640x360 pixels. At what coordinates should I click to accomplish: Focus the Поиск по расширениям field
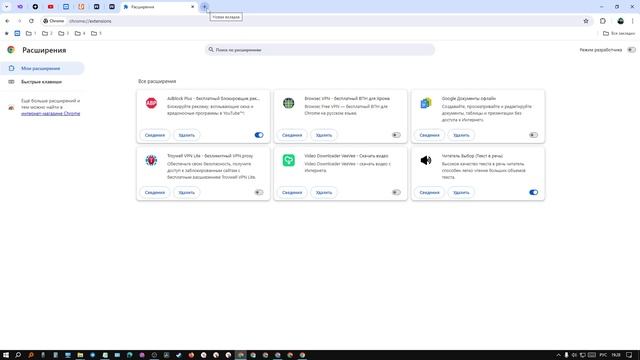pos(320,50)
